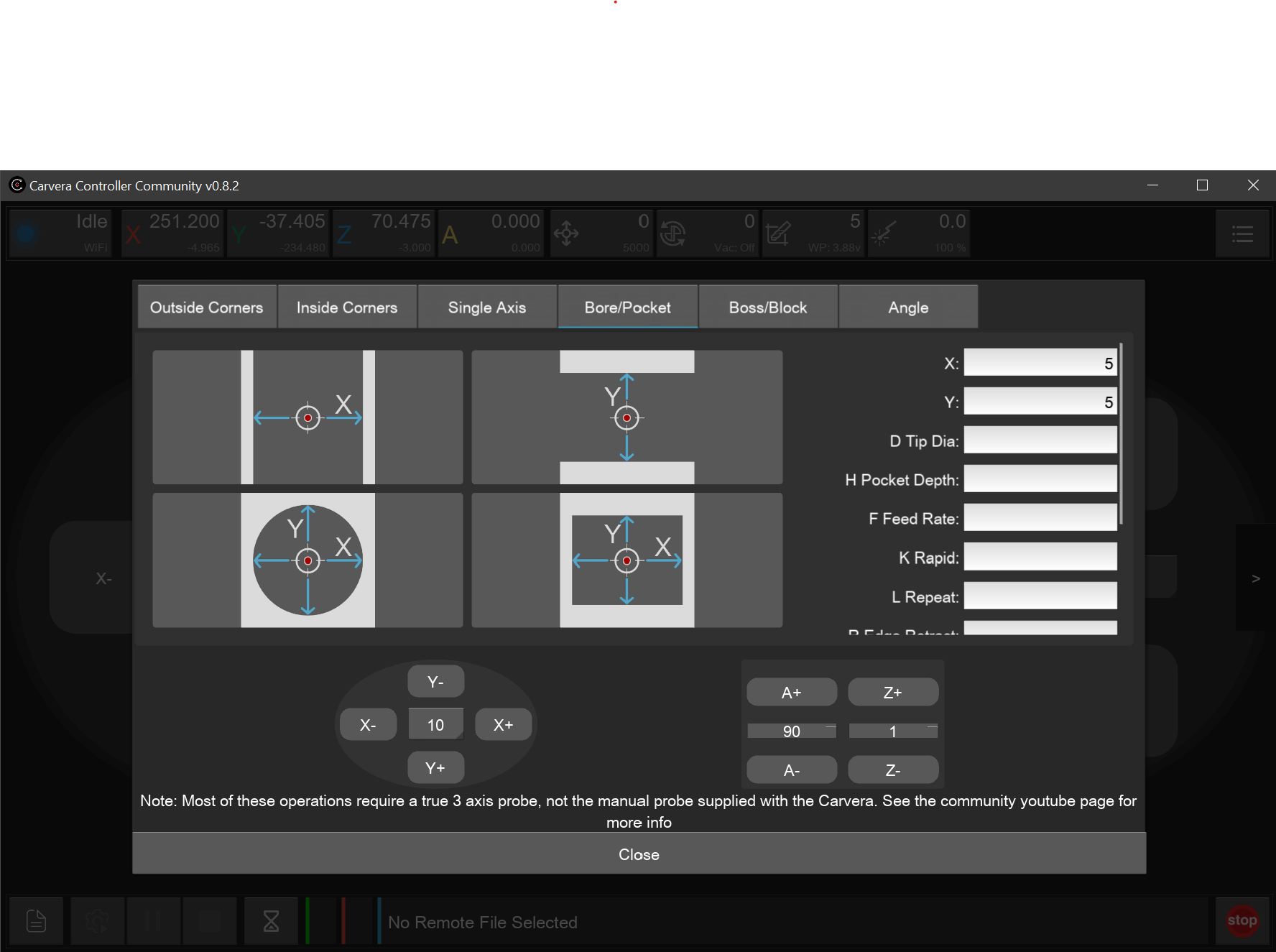This screenshot has height=952, width=1276.
Task: Choose the circular bore probing diagram
Action: [x=308, y=560]
